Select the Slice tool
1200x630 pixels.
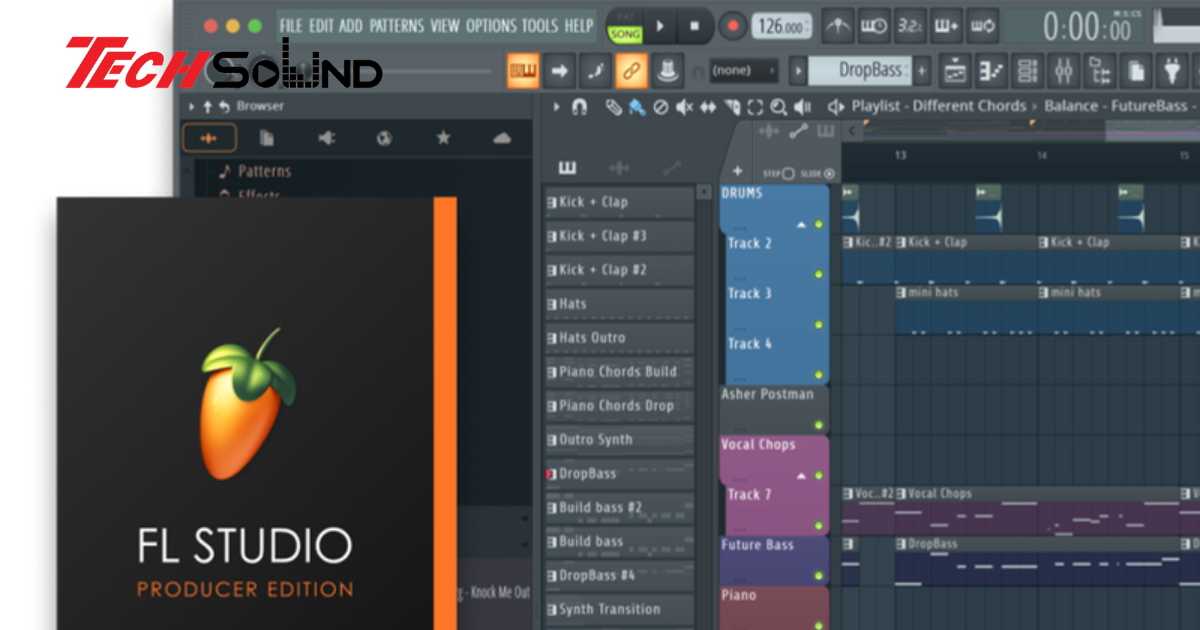coord(732,107)
